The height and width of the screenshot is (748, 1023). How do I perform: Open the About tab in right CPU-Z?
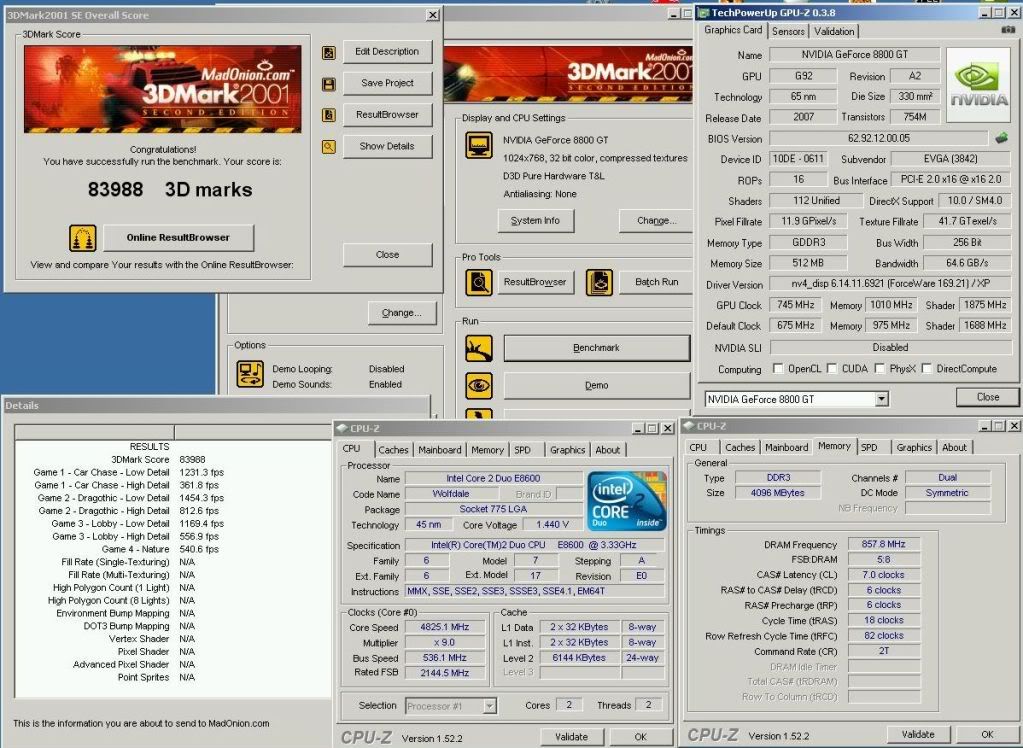954,447
